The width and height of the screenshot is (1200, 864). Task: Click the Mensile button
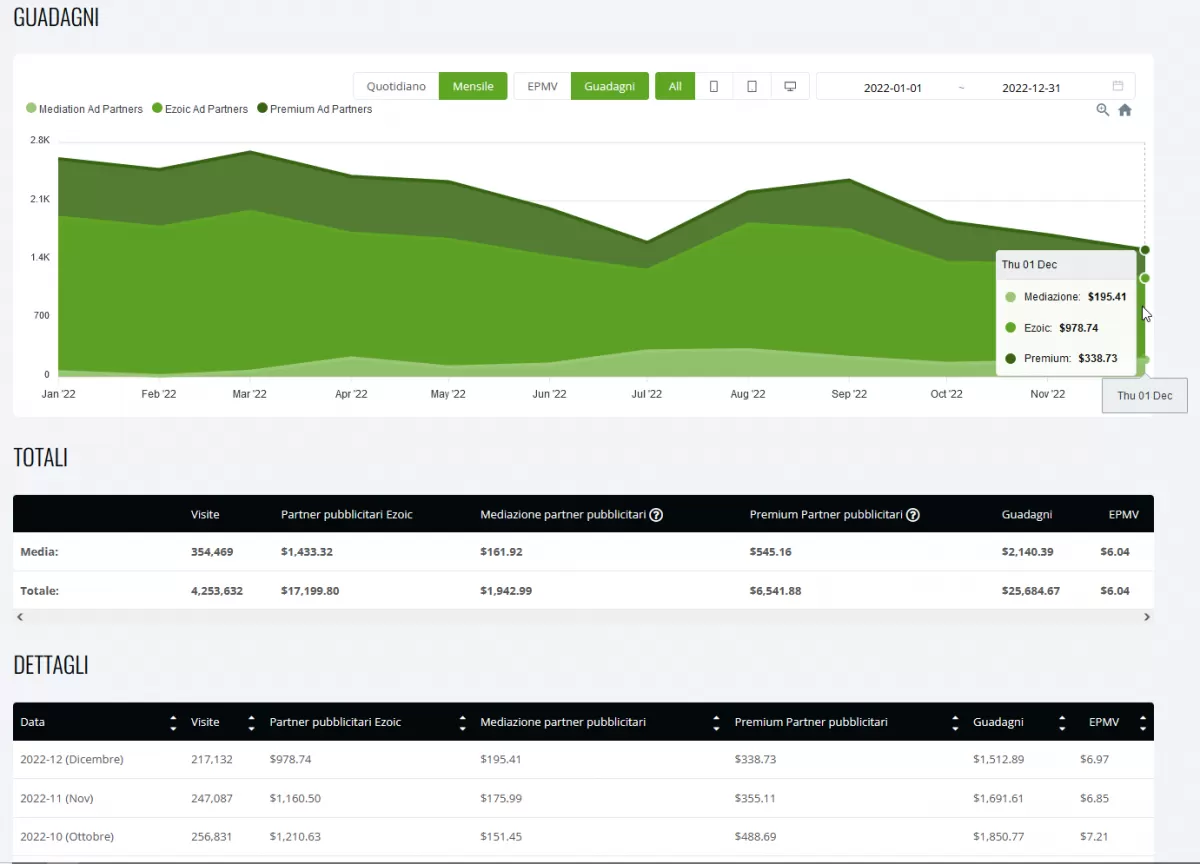coord(473,87)
